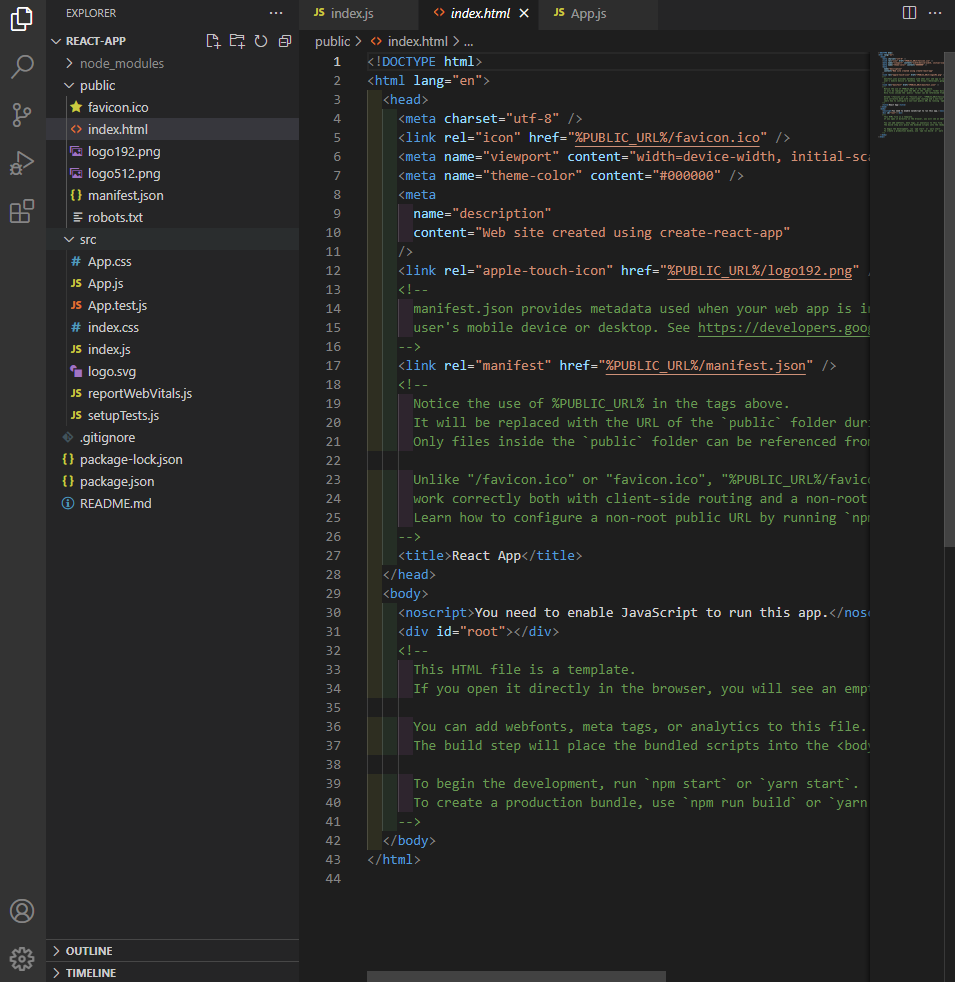Expand the OUTLINE section
This screenshot has width=955, height=982.
click(89, 951)
